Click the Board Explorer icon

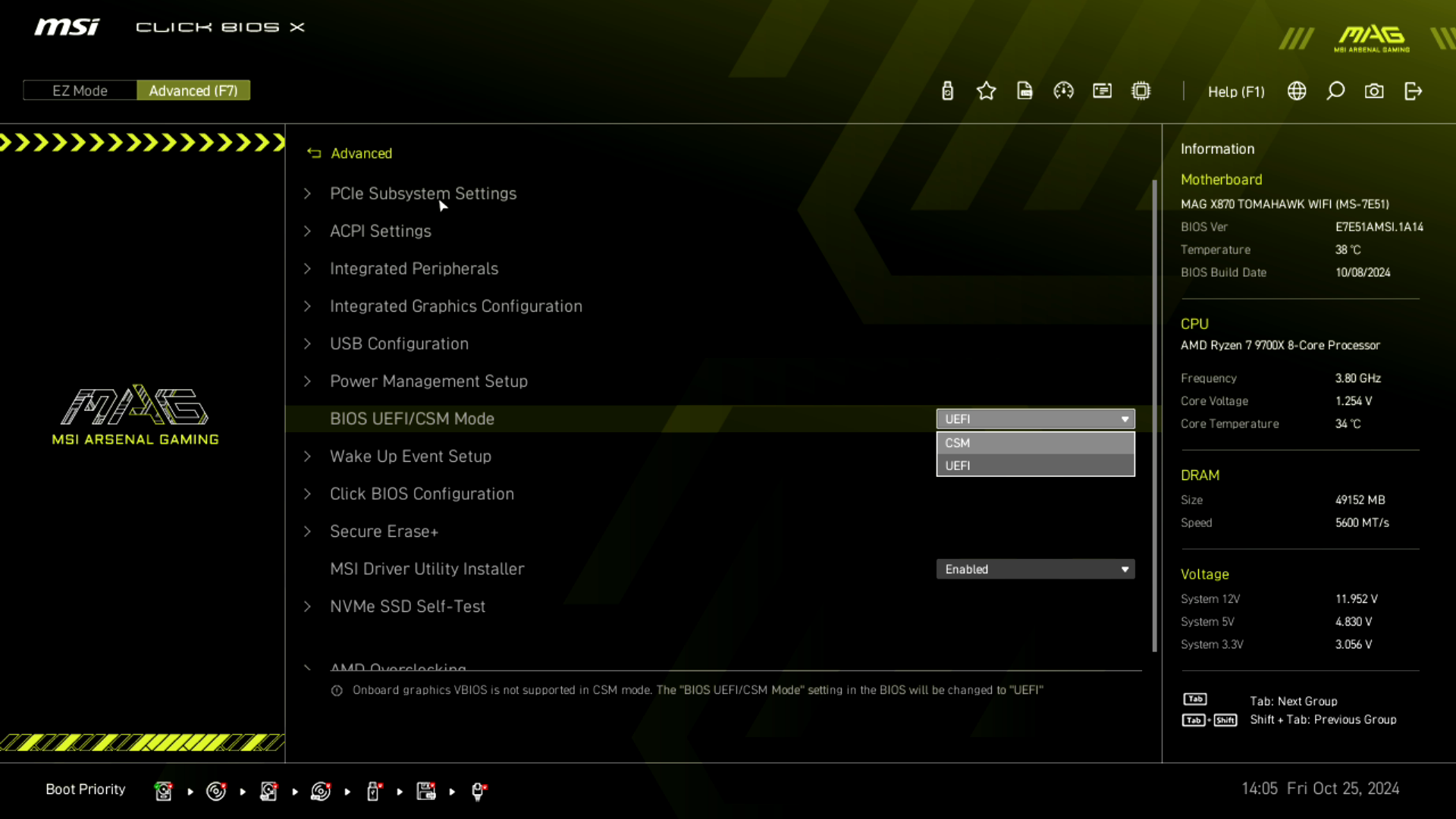click(x=1141, y=91)
